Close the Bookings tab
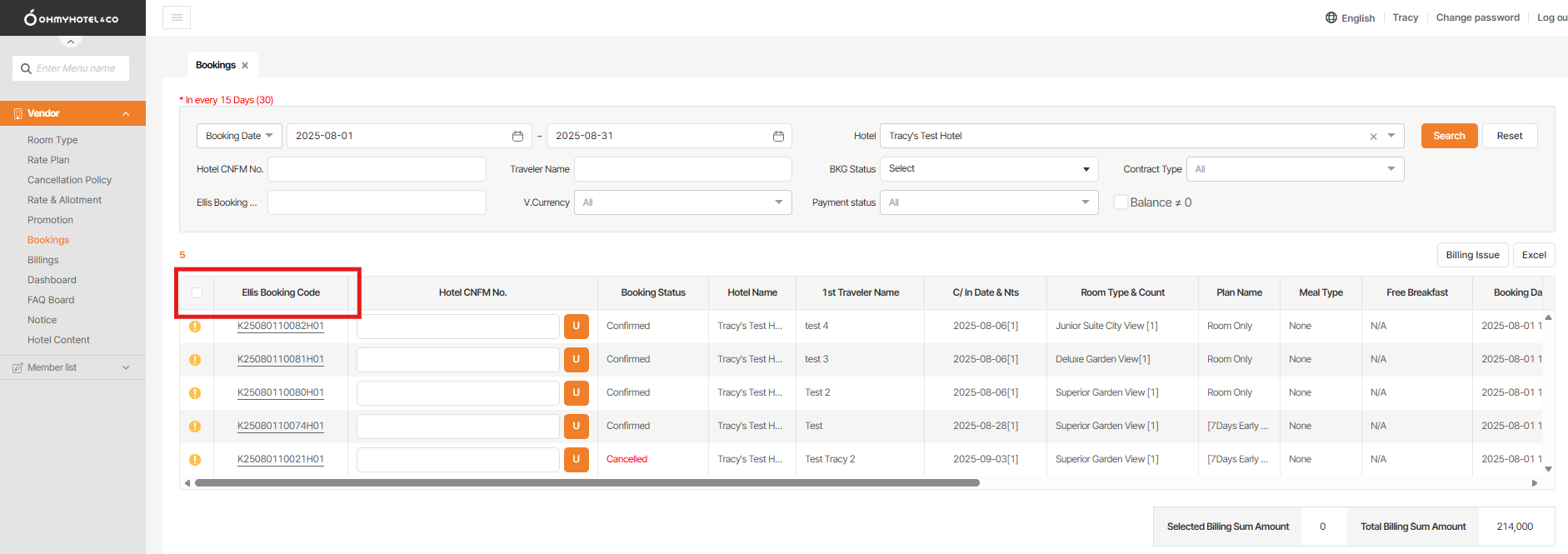 (245, 65)
